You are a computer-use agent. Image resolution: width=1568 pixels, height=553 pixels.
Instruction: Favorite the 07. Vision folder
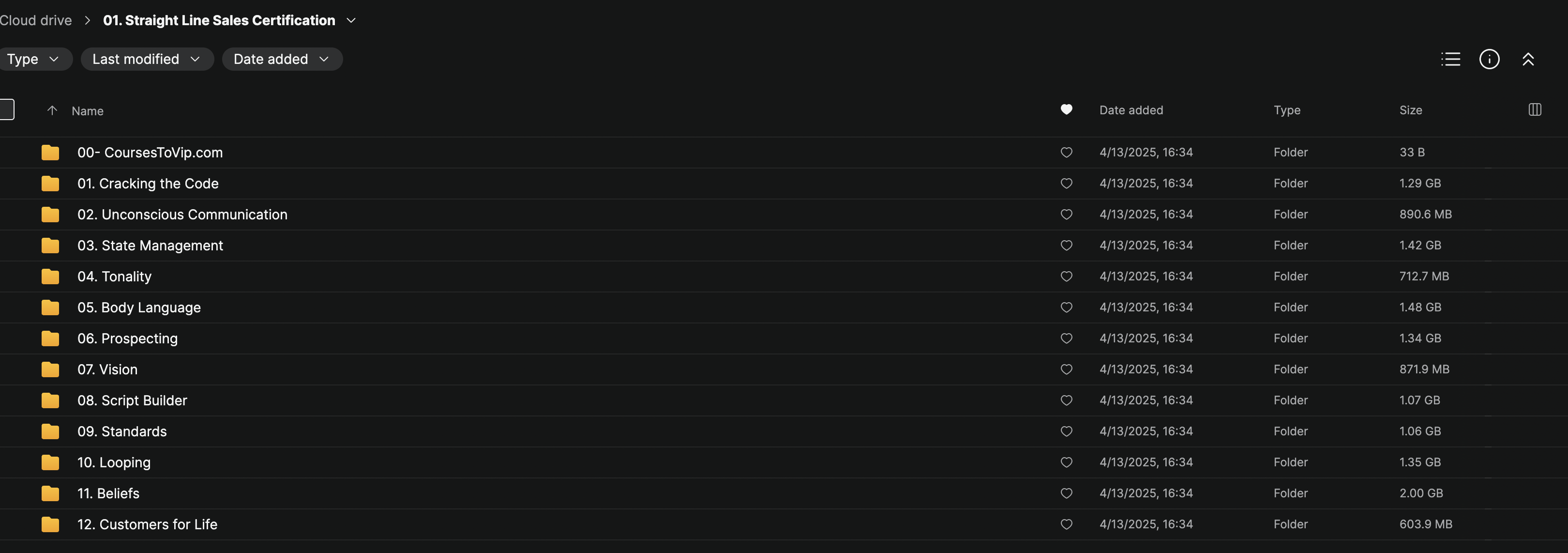[x=1066, y=369]
